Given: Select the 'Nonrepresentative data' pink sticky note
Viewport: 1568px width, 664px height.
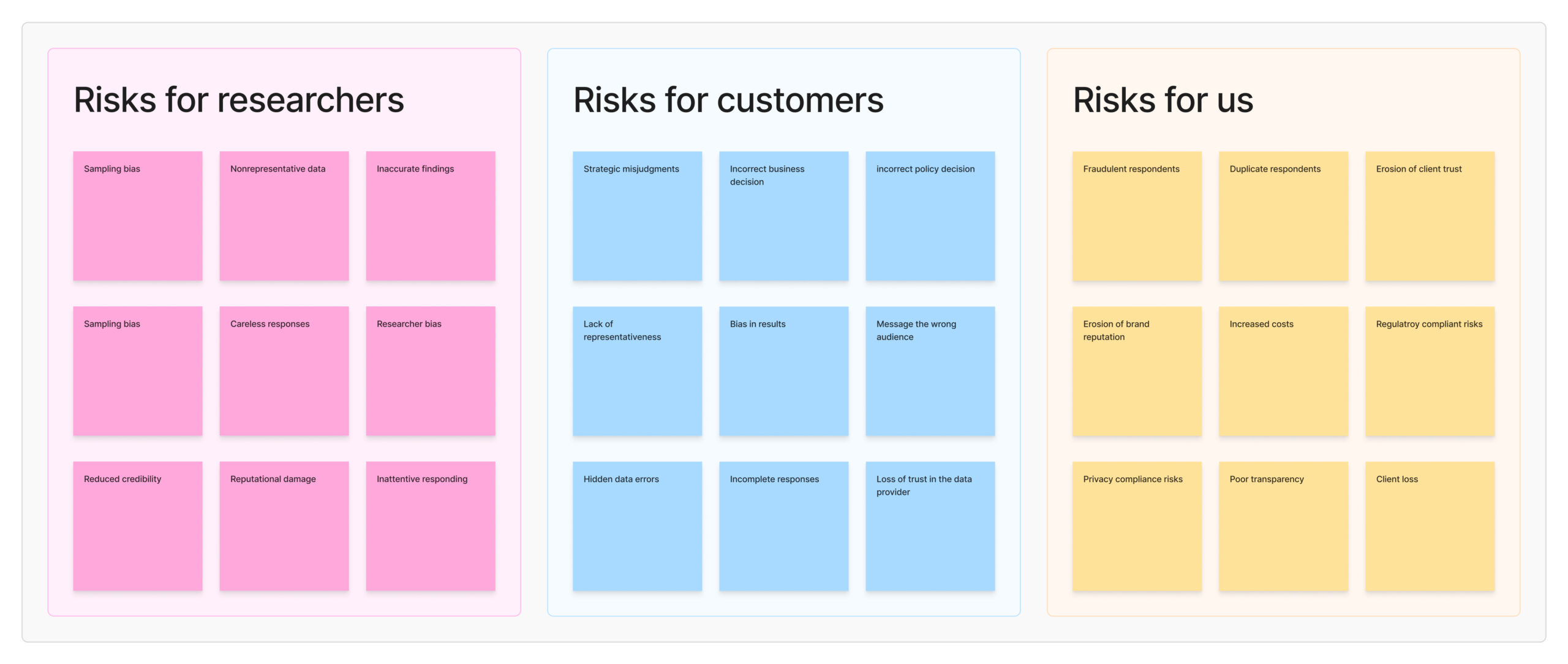Looking at the screenshot, I should point(284,216).
